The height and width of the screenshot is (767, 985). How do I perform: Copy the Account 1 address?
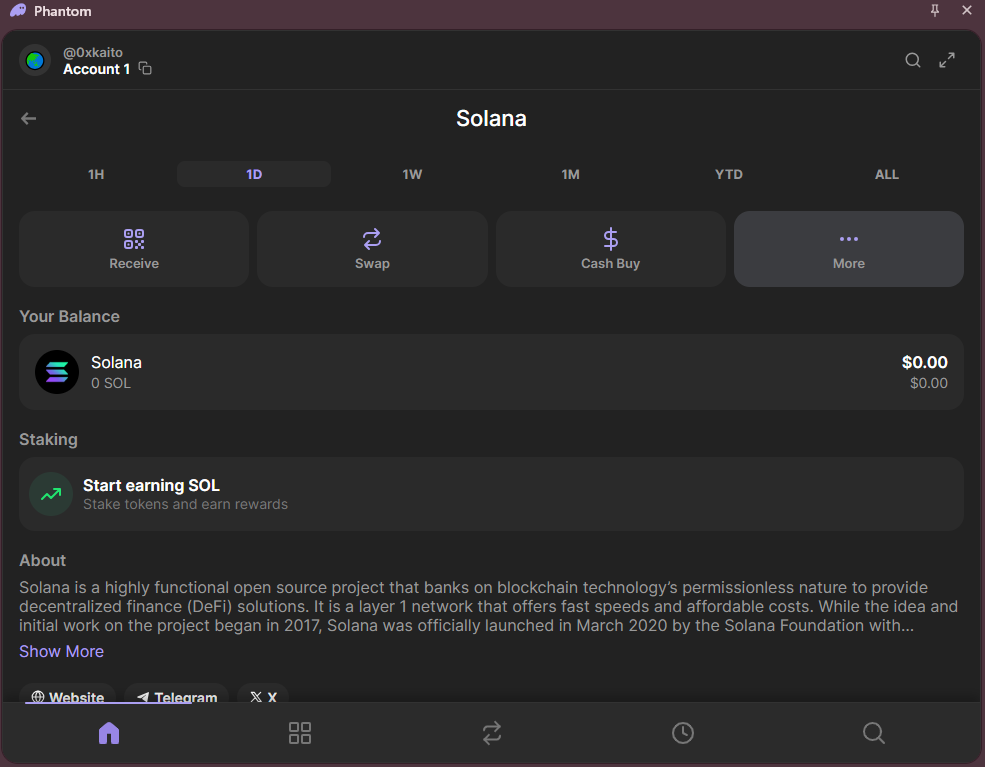[x=145, y=68]
